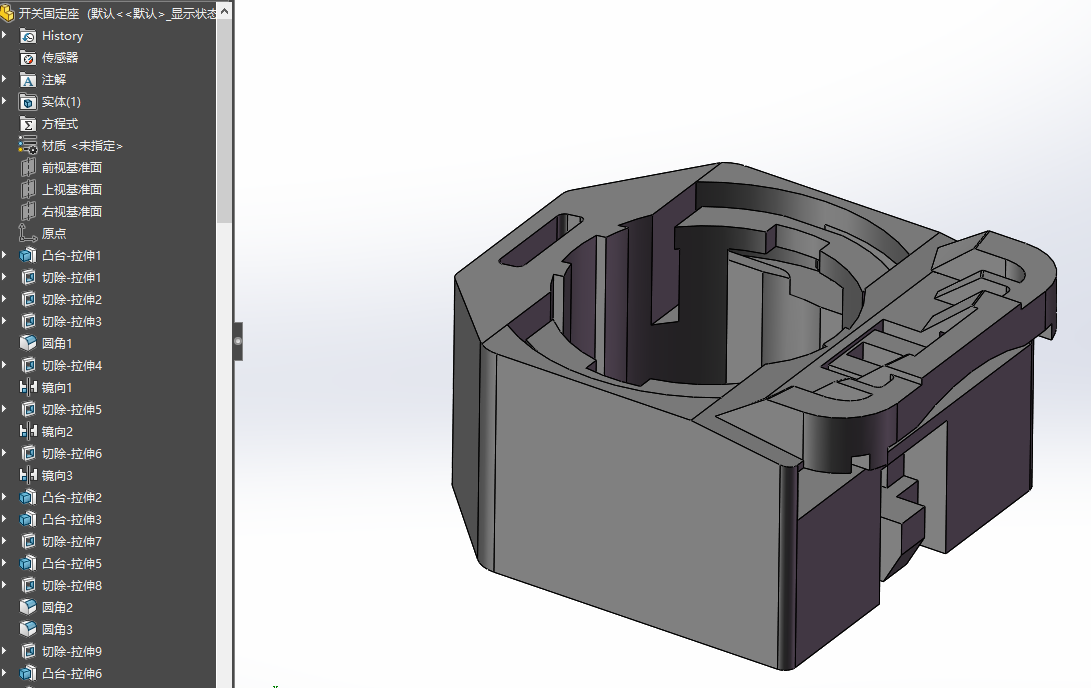This screenshot has height=688, width=1091.
Task: Click the 镜向3 mirror icon
Action: (28, 475)
